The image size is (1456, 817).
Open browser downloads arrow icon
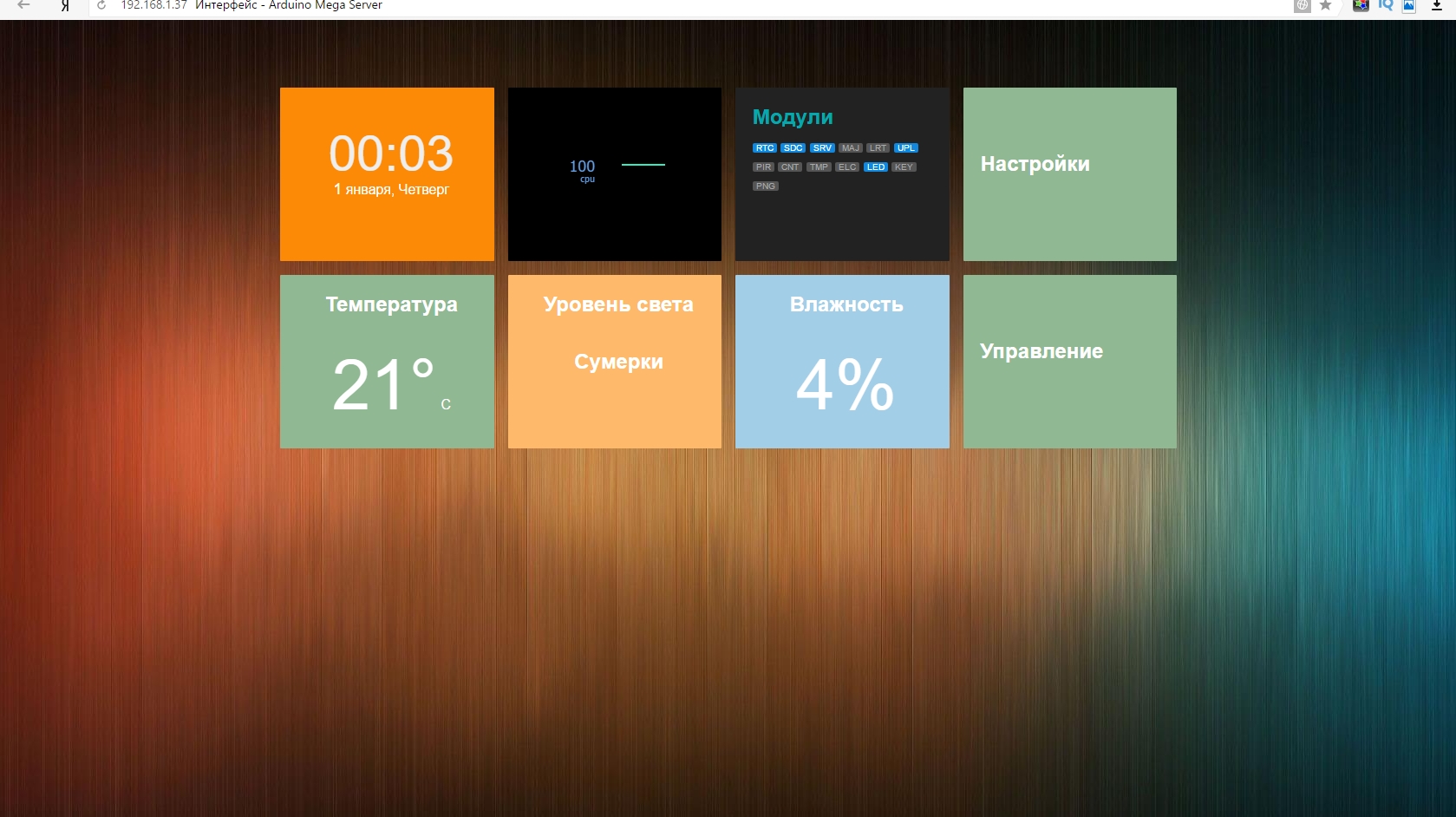point(1437,5)
